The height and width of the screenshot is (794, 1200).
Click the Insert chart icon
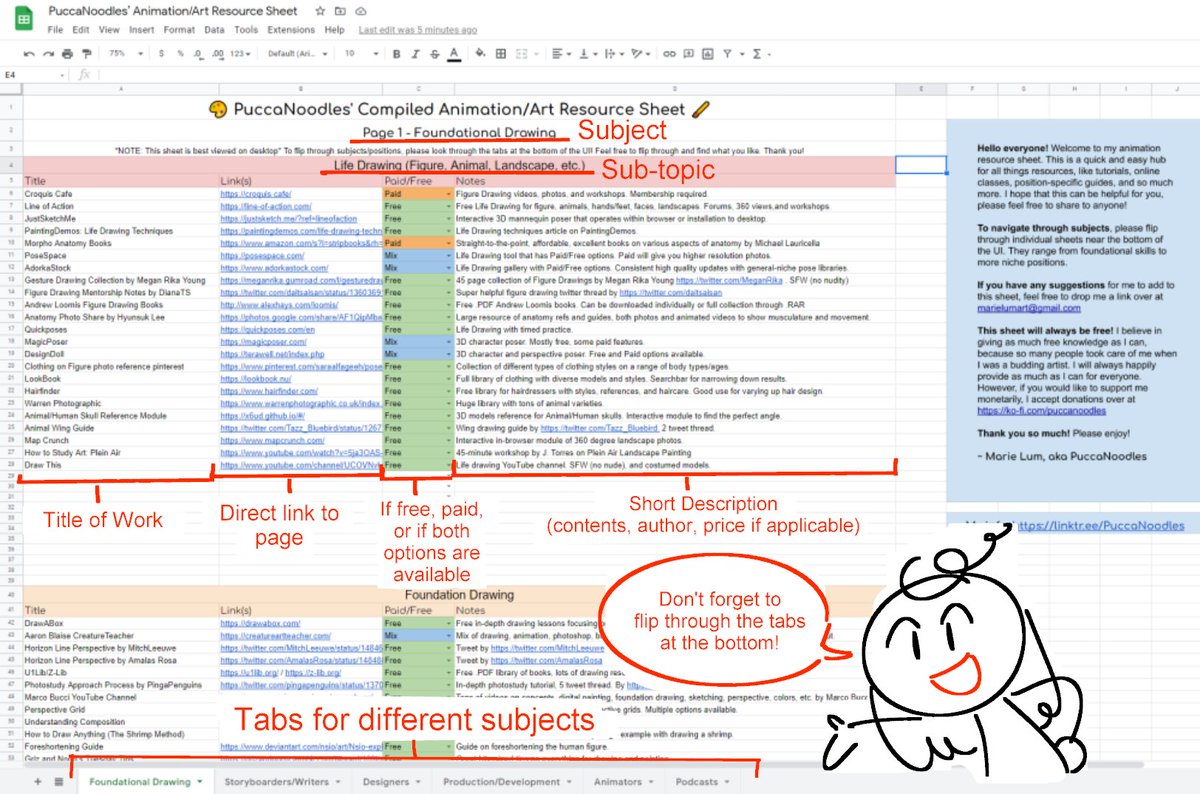point(708,53)
